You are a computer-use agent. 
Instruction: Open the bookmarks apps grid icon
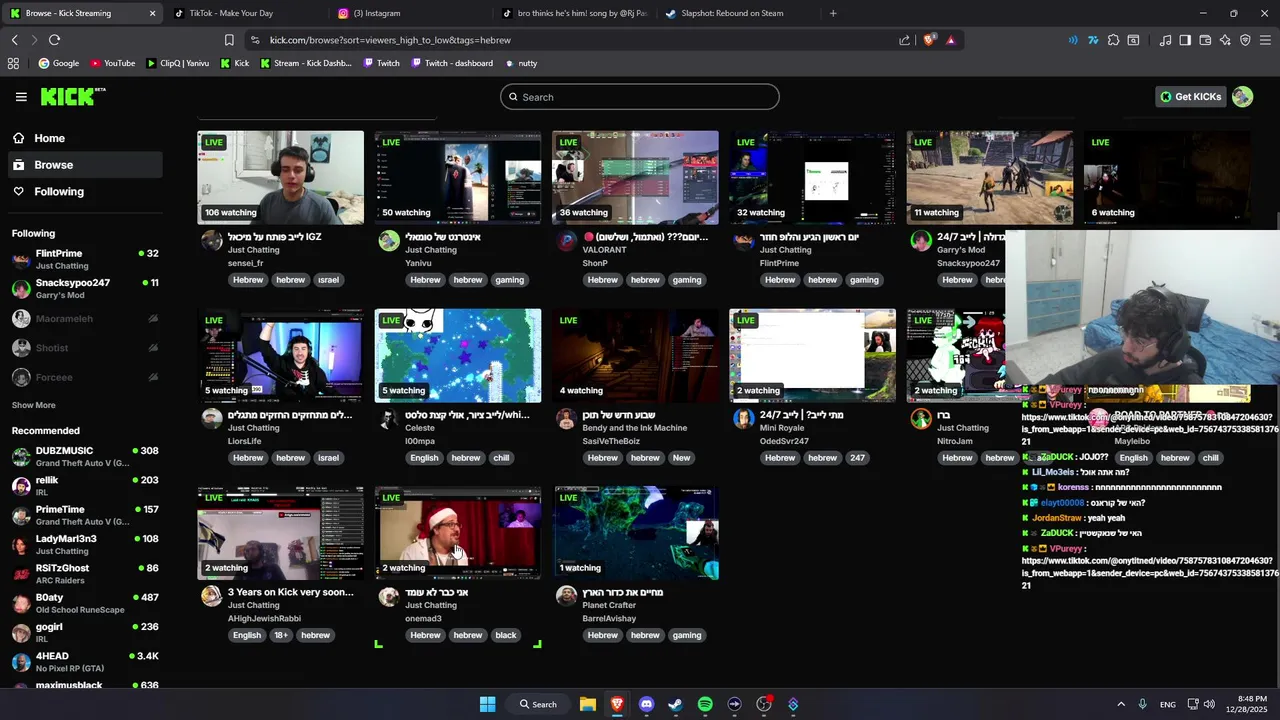pyautogui.click(x=13, y=63)
